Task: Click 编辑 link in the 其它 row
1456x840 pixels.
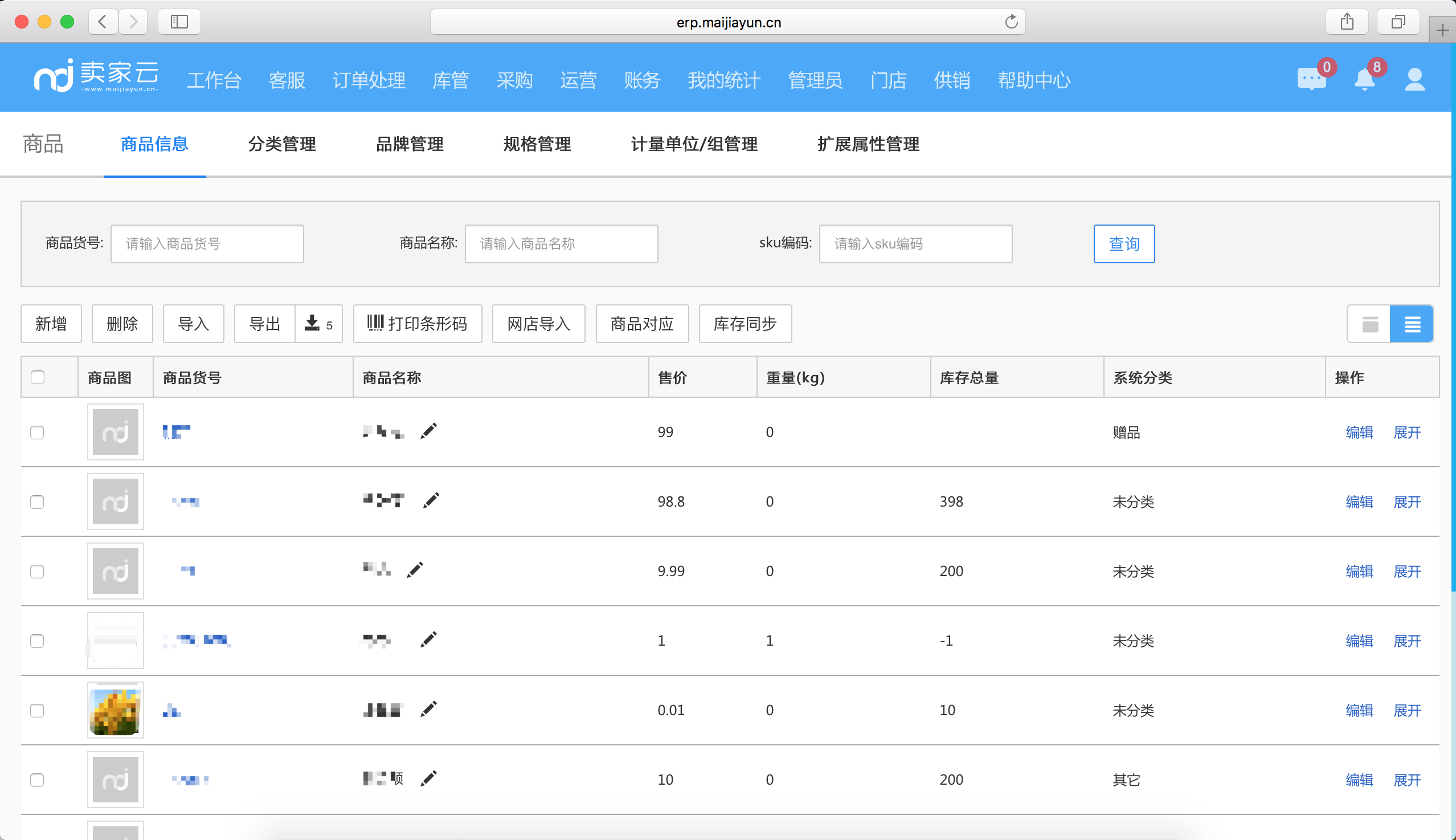Action: click(1359, 780)
